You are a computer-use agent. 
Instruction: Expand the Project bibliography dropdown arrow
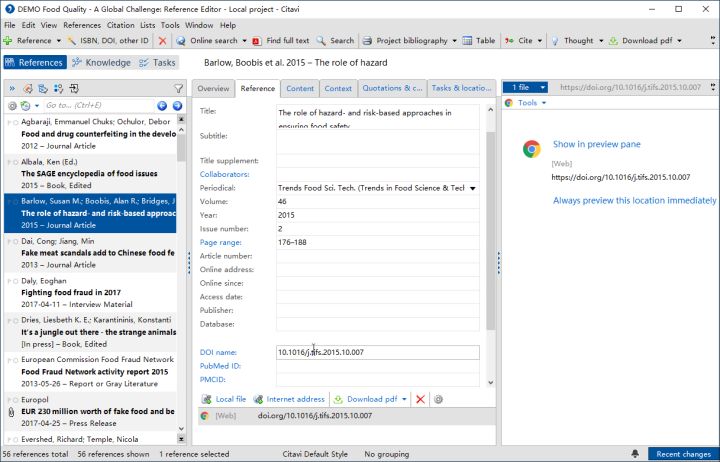click(454, 40)
